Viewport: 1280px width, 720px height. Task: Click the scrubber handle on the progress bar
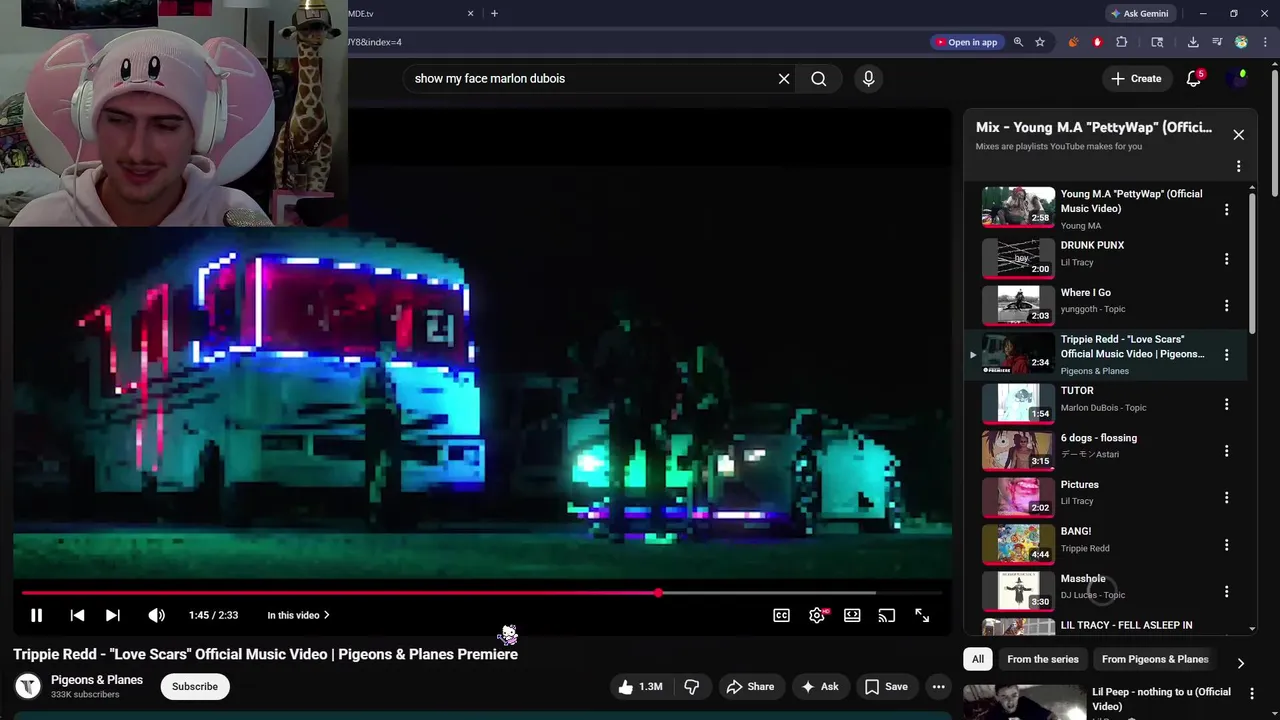[658, 593]
